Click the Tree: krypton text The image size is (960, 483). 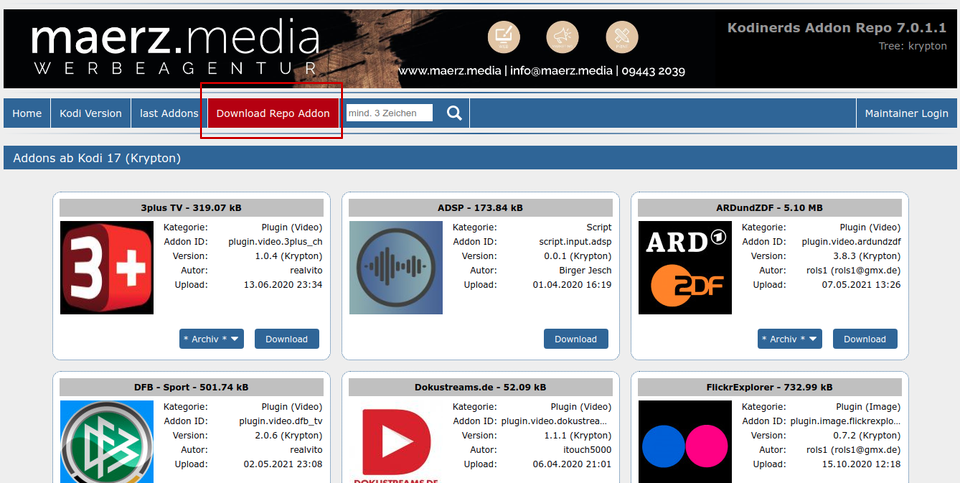[912, 46]
